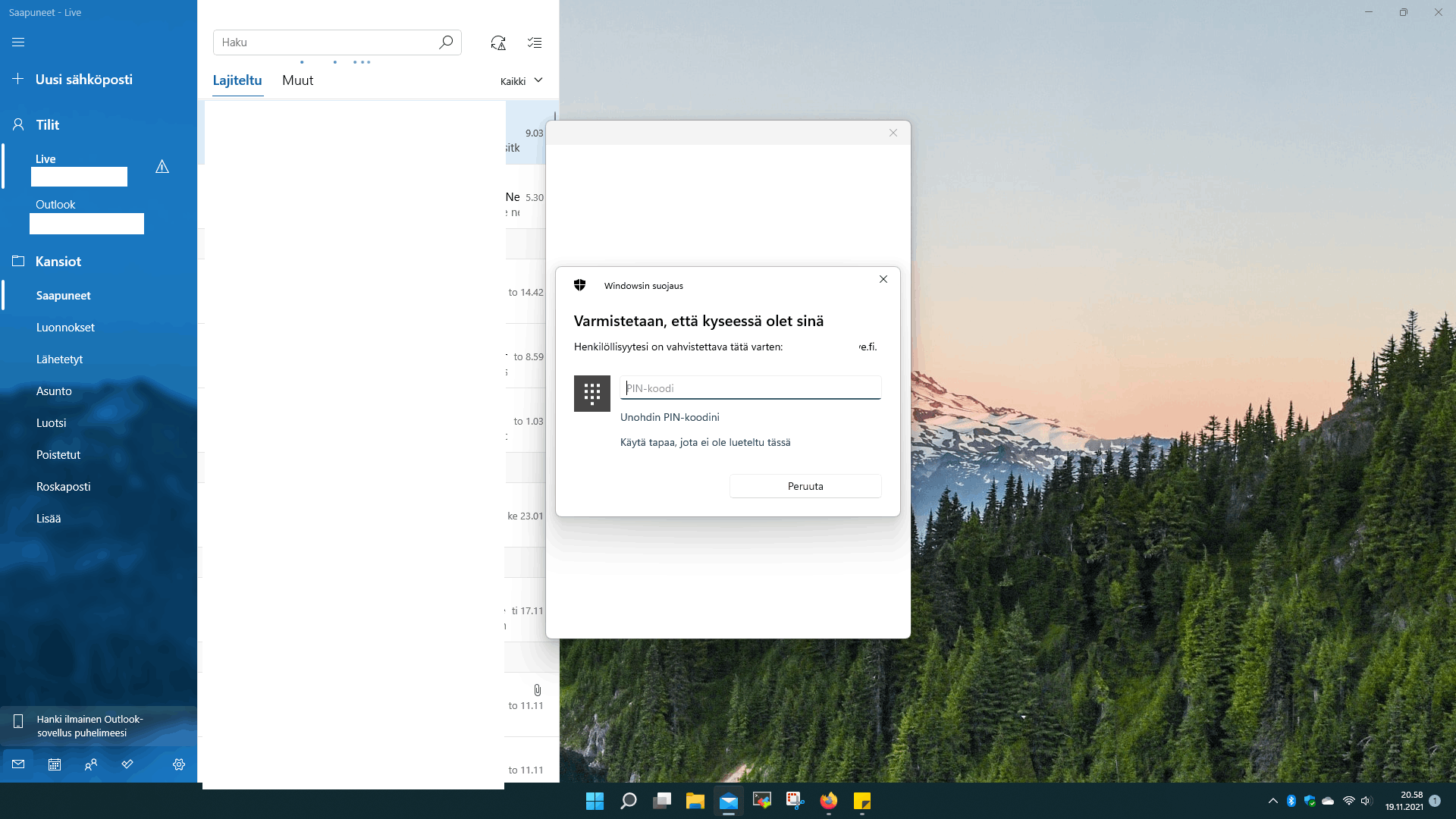
Task: Expand Lisää to show more folders
Action: pos(49,519)
